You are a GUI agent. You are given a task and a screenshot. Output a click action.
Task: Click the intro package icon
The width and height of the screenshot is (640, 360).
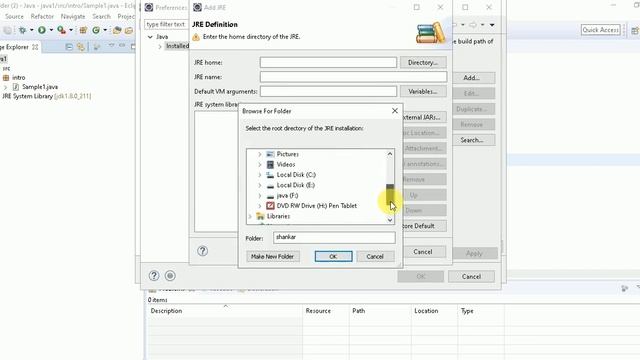6,78
